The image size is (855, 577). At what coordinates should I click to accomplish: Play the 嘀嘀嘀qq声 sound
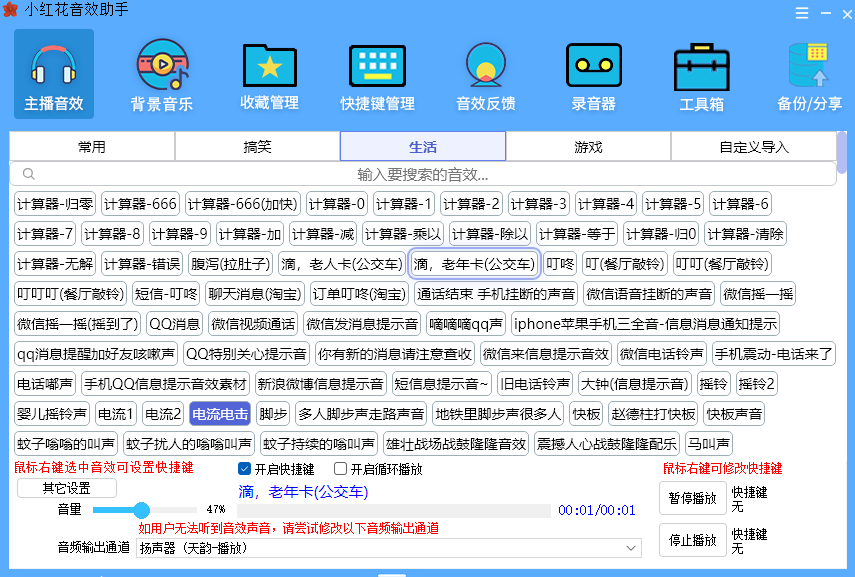click(x=466, y=324)
